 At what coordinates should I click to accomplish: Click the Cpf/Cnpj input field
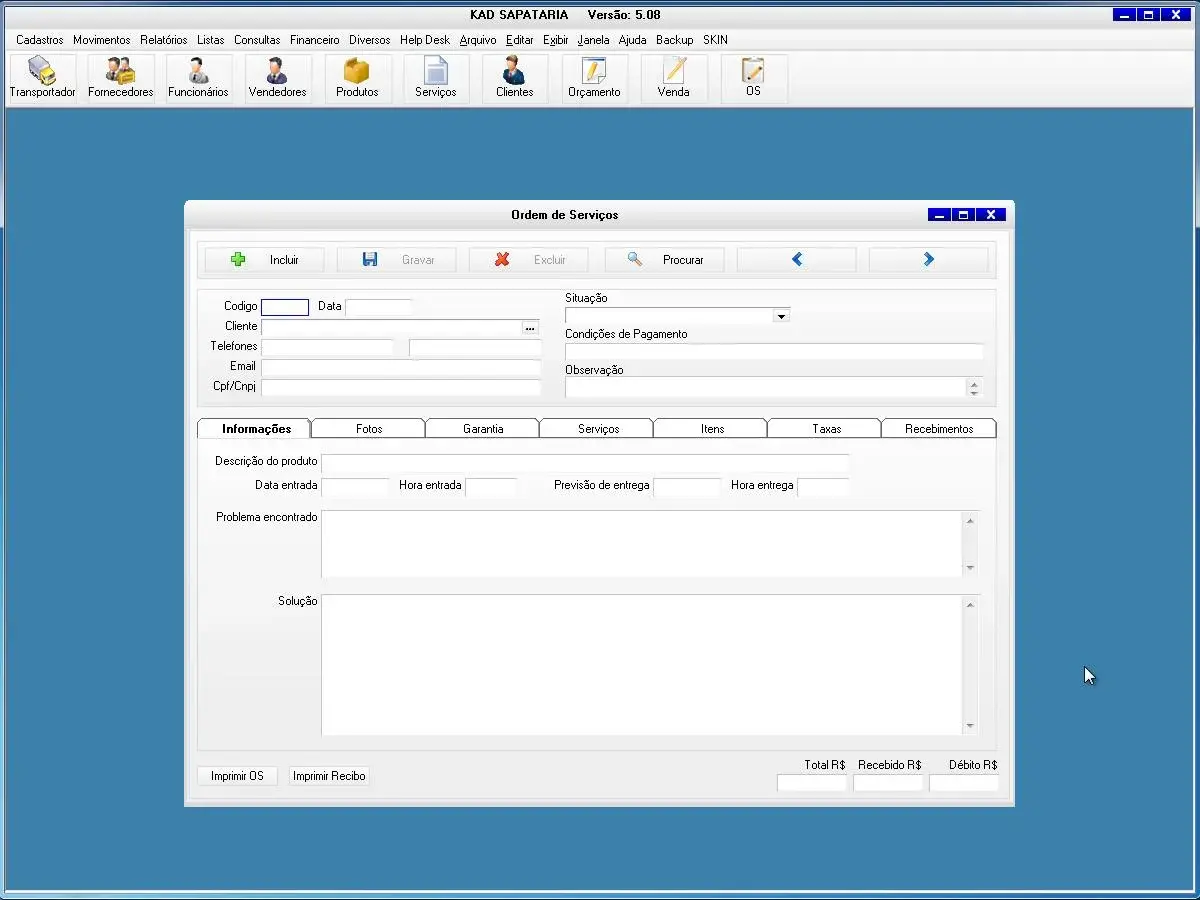pyautogui.click(x=401, y=387)
